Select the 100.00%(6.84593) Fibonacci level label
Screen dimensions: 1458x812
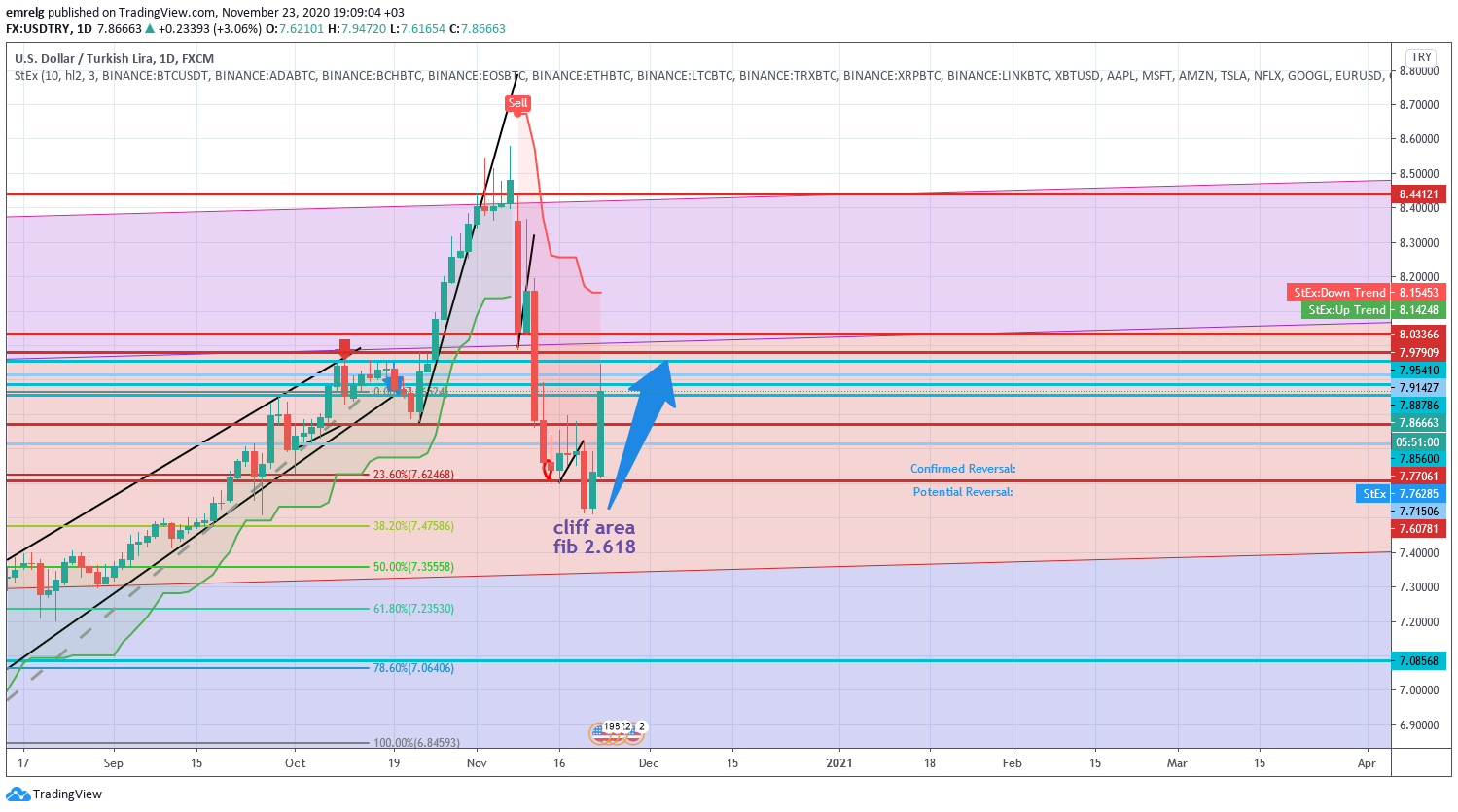(417, 743)
